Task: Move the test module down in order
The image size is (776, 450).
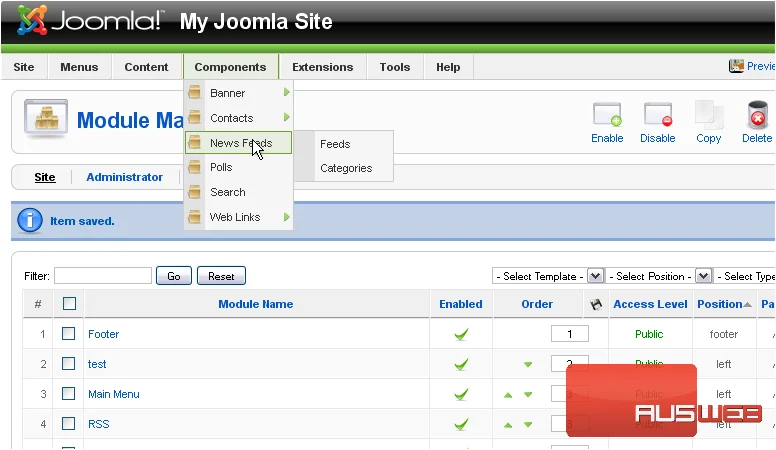Action: pyautogui.click(x=528, y=365)
